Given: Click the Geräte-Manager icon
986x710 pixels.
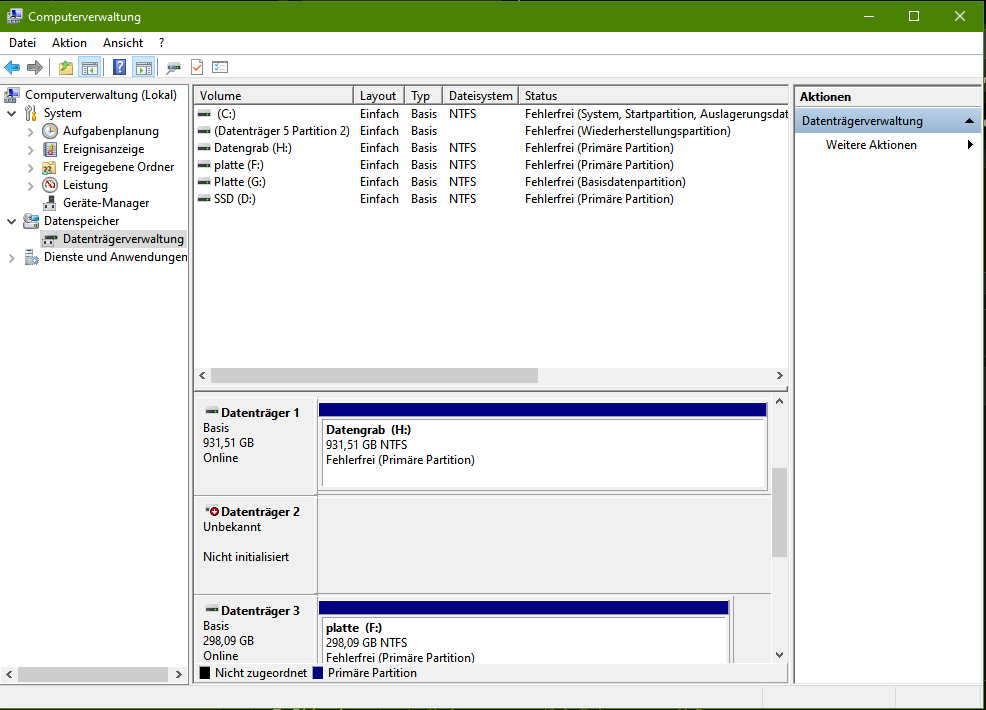Looking at the screenshot, I should coord(50,203).
